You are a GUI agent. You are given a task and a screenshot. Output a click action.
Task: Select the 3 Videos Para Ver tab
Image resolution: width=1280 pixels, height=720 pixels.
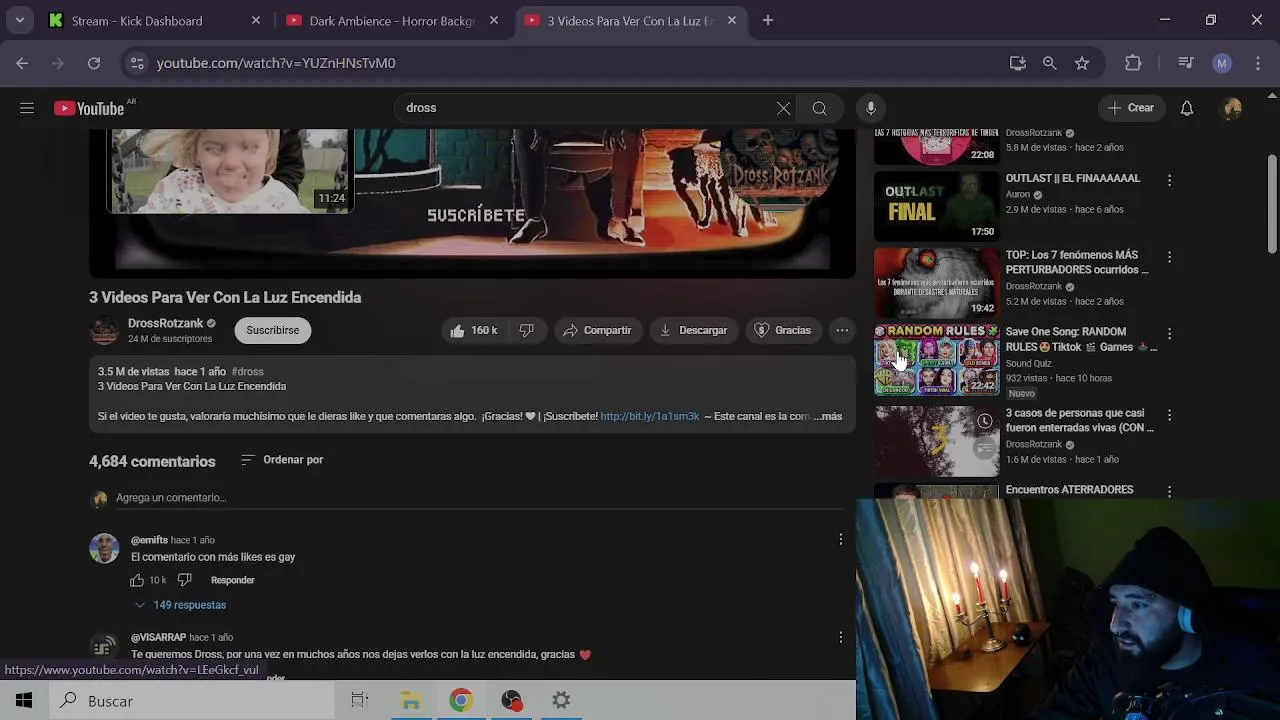pos(630,20)
